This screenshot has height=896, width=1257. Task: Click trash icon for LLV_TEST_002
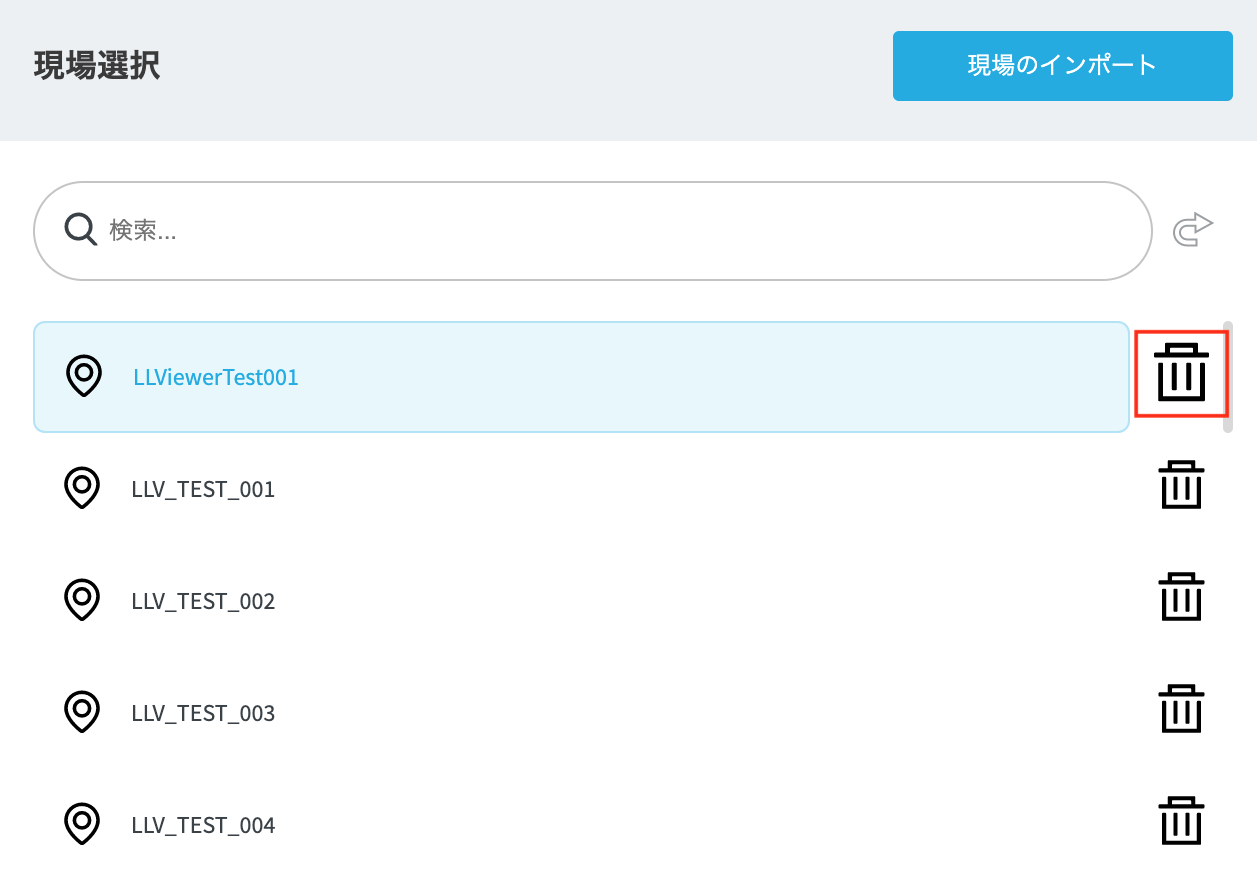click(1181, 598)
